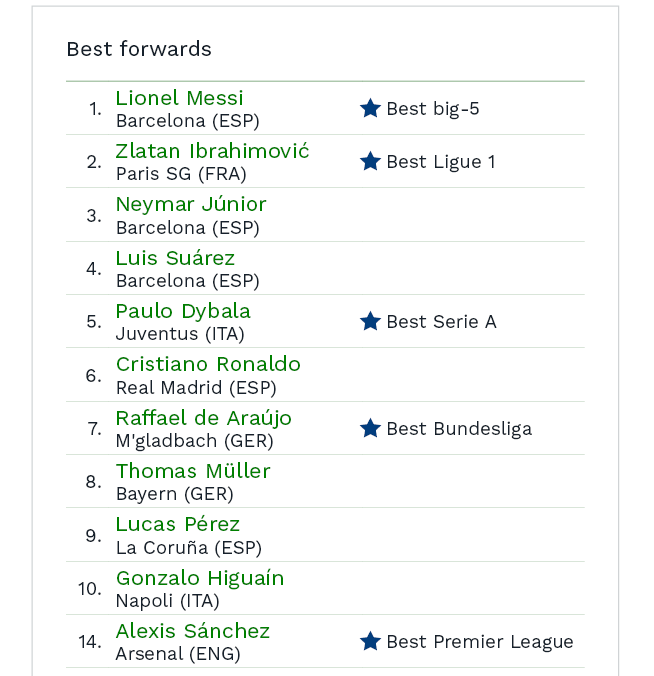
Task: Open Lucas Pérez's profile link
Action: 178,524
